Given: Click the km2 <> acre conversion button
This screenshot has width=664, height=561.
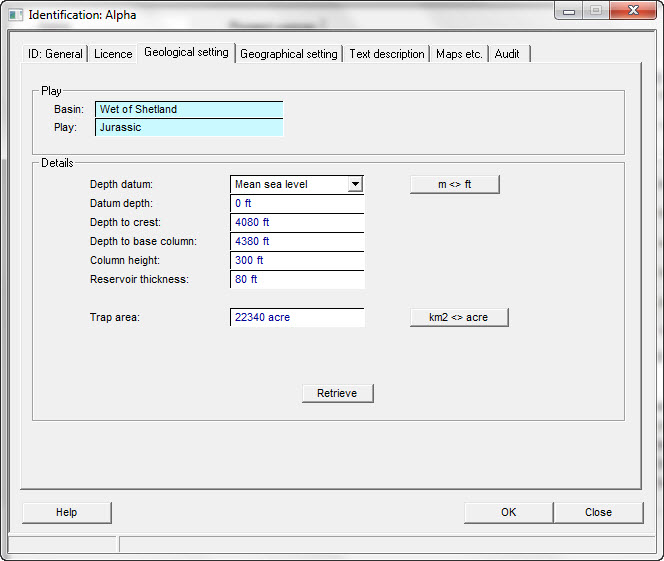Looking at the screenshot, I should 459,317.
